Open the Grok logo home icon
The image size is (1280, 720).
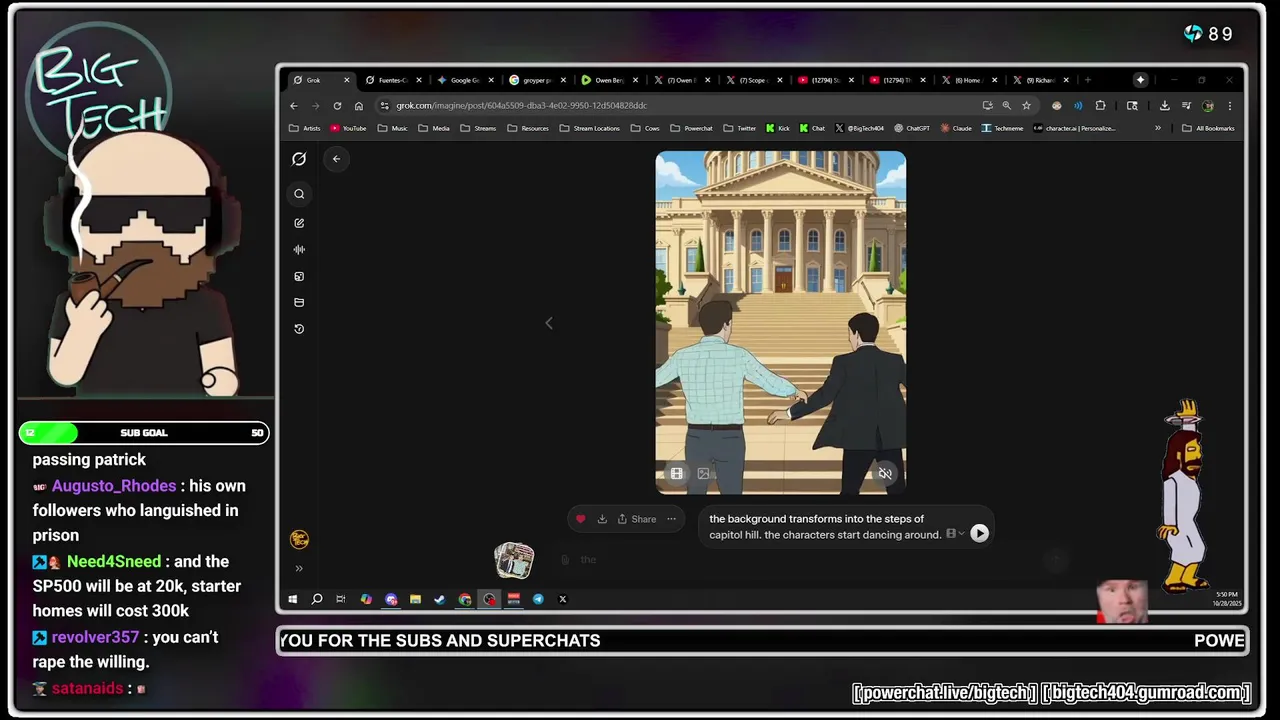(299, 159)
